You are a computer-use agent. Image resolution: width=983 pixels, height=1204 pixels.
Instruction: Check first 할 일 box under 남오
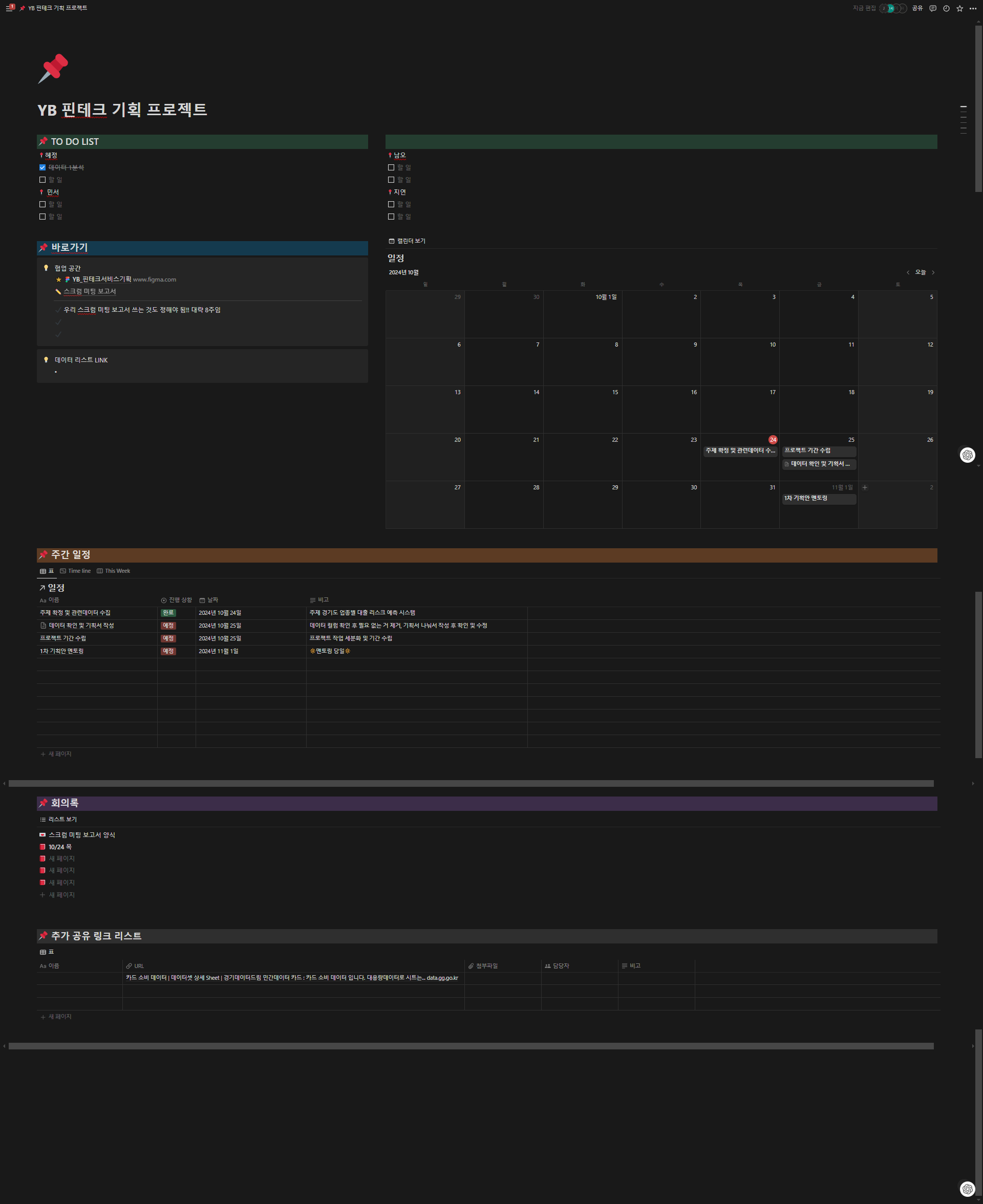[x=391, y=167]
